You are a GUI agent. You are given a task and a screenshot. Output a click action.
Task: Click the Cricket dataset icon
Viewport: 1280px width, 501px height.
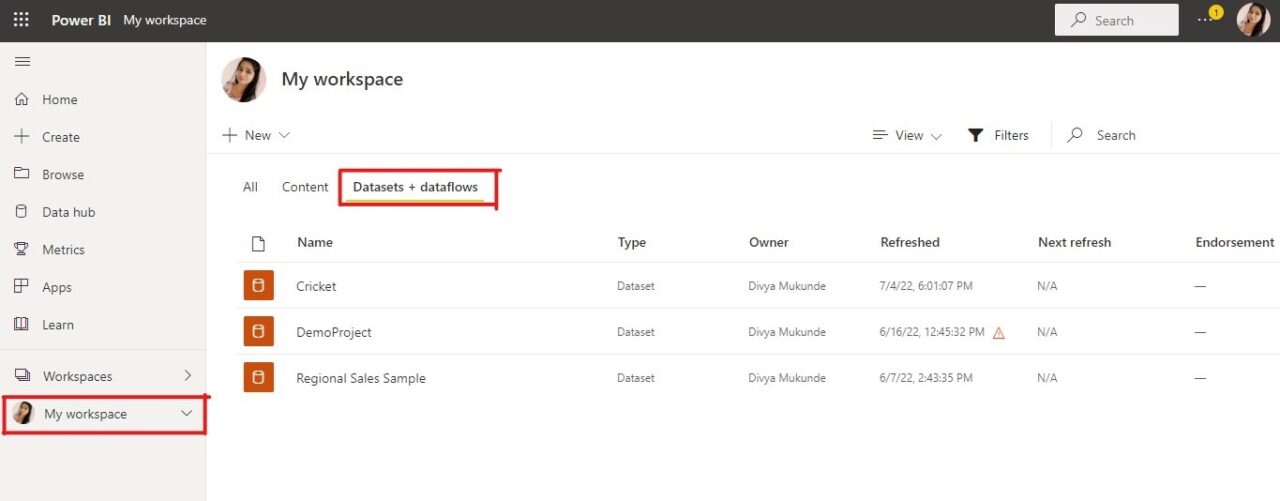coord(258,286)
